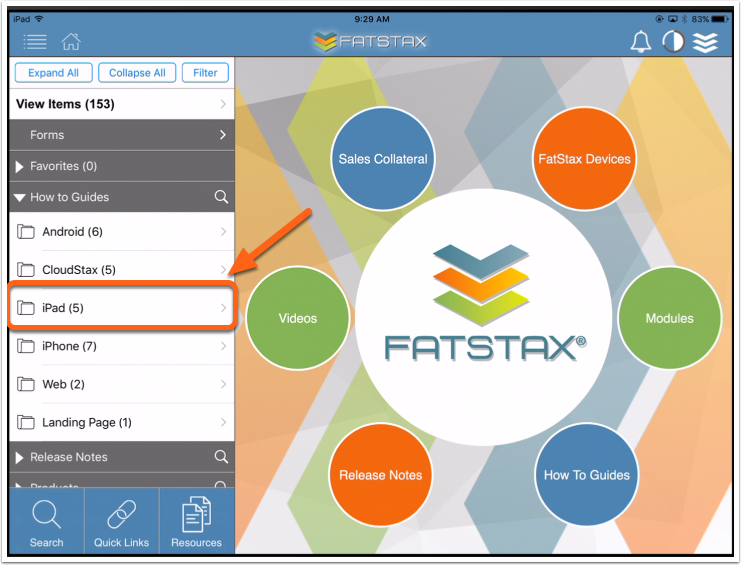
Task: Open the Search tab at bottom
Action: pos(46,522)
